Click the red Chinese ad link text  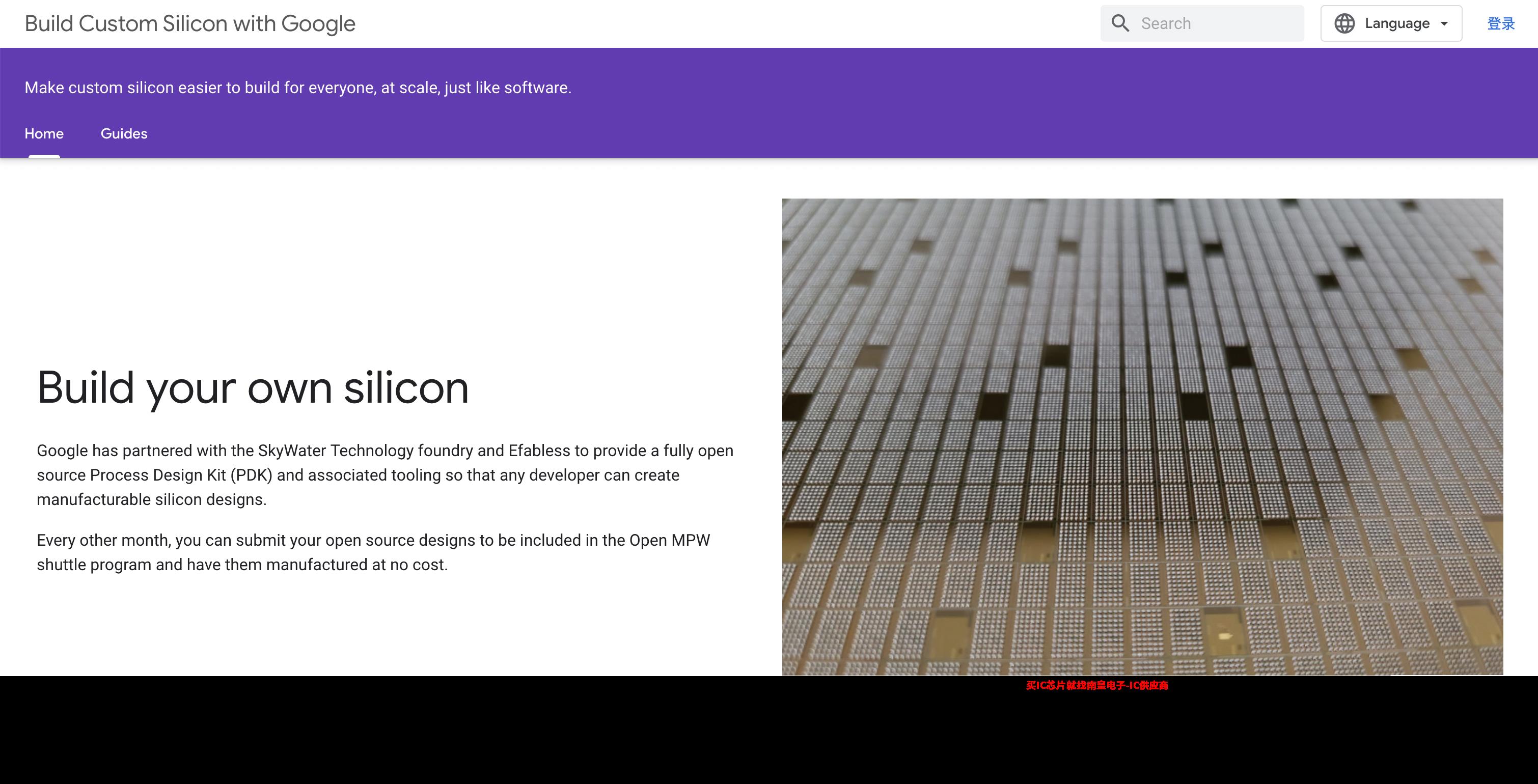pos(1097,686)
